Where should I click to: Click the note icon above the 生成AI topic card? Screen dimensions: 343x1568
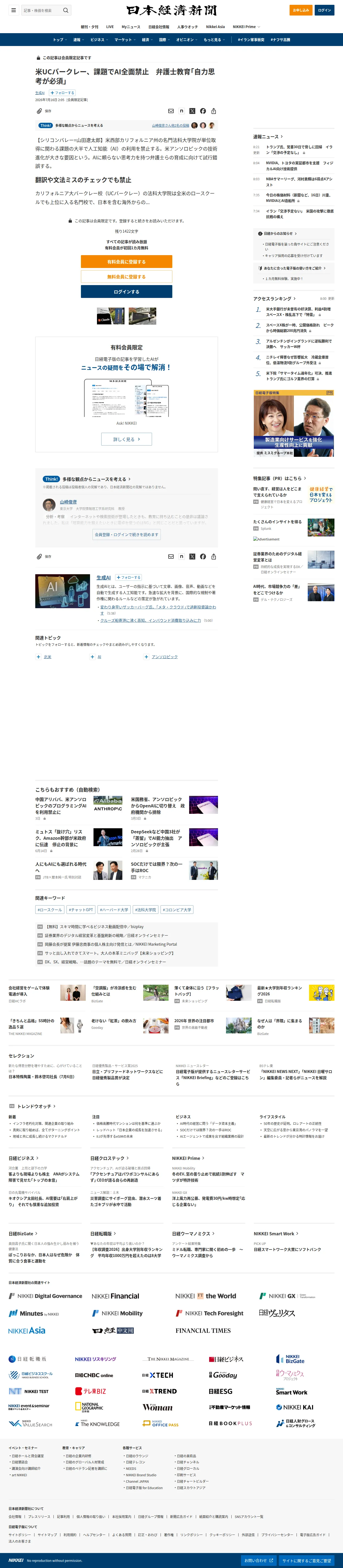(x=182, y=556)
